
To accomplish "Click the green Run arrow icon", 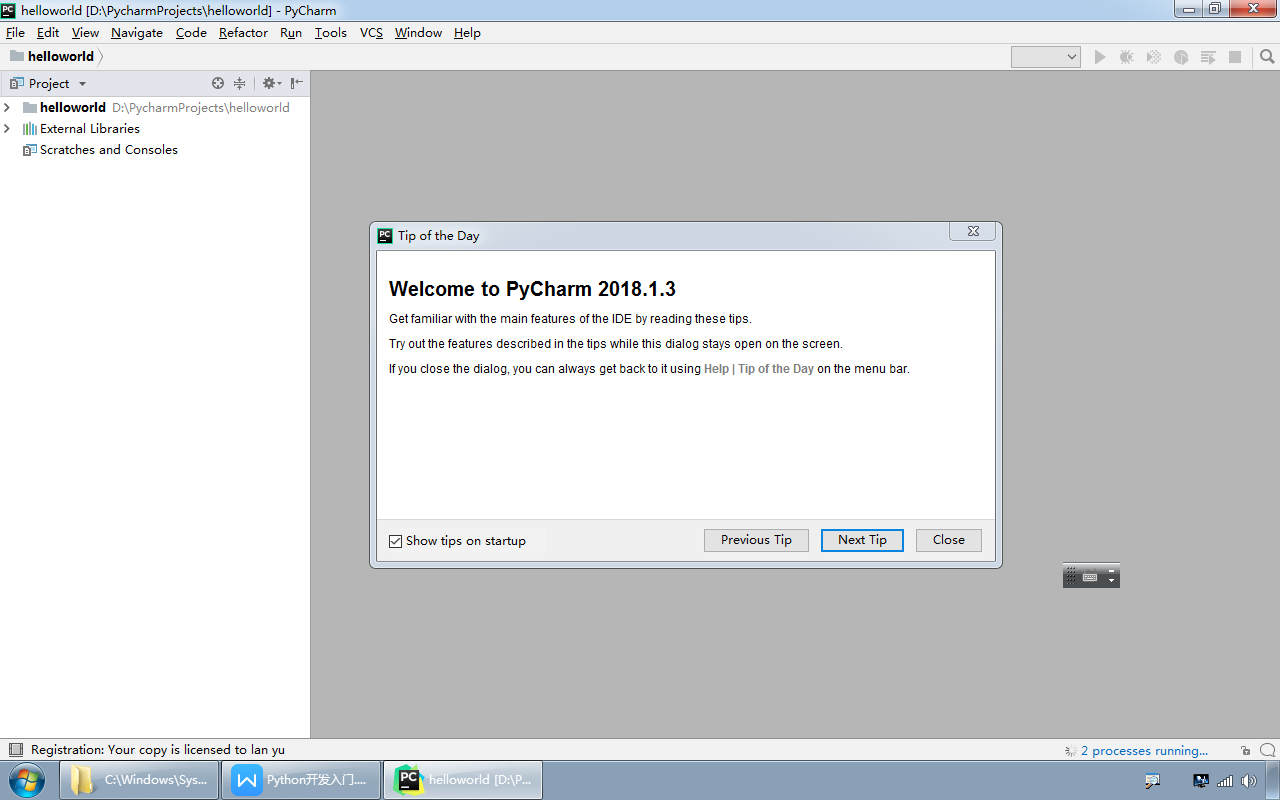I will [1100, 57].
